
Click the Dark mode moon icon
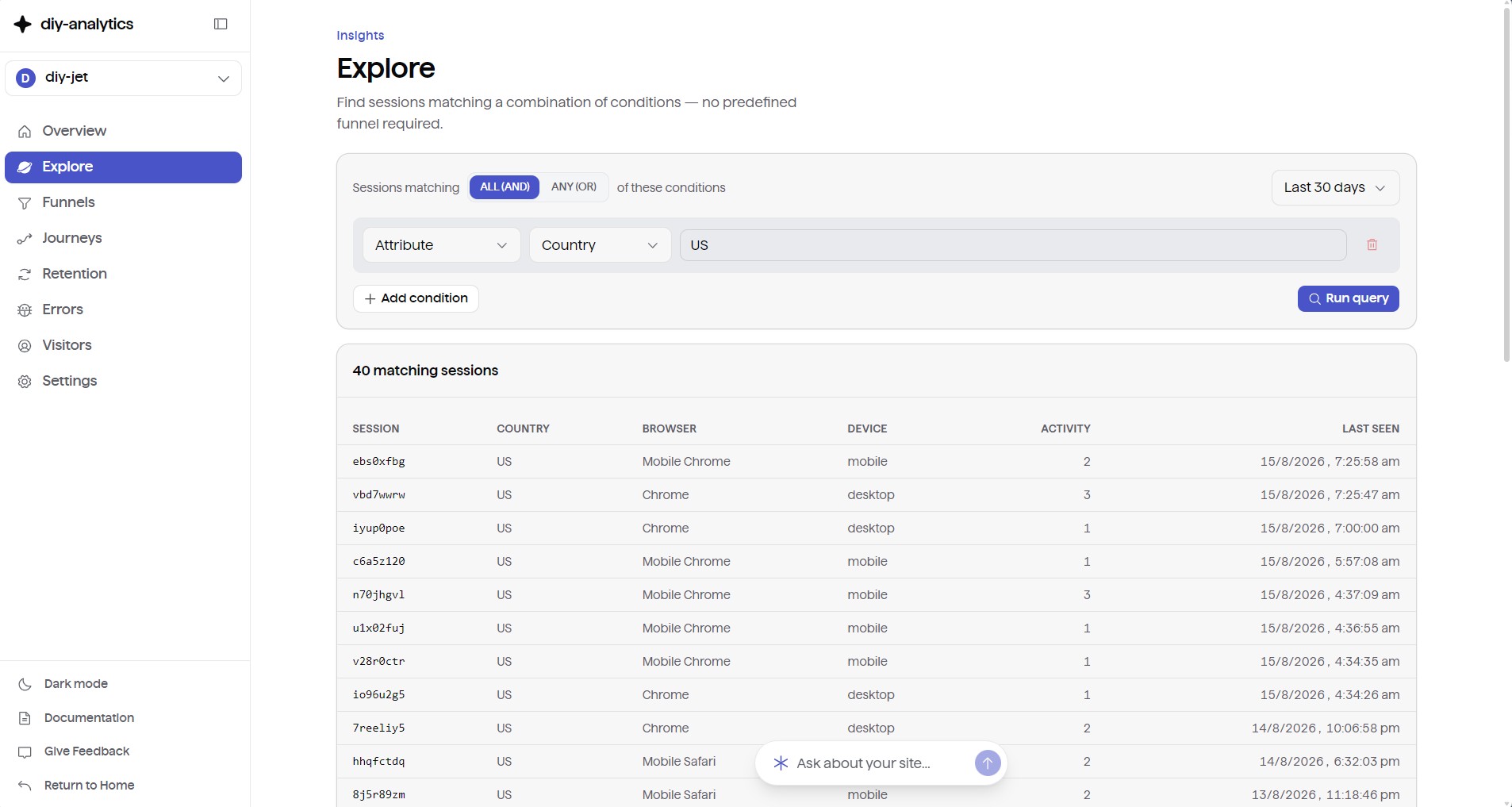tap(25, 684)
